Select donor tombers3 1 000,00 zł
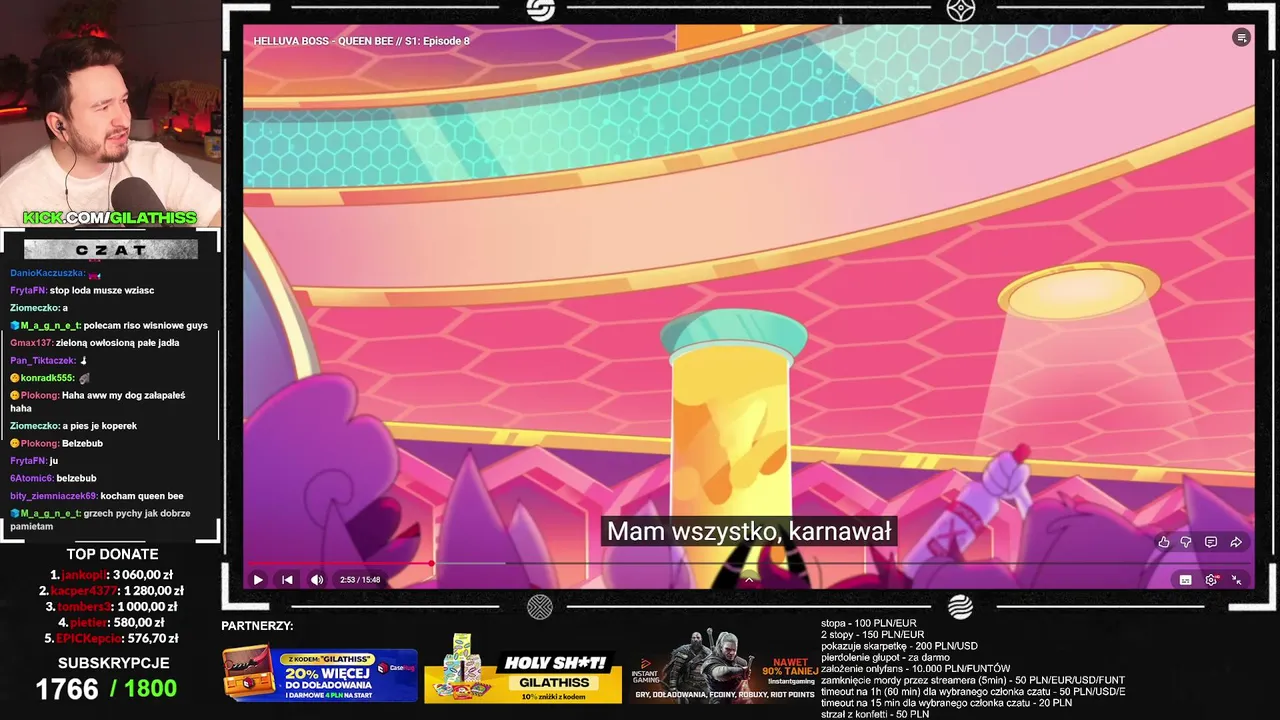 point(112,607)
